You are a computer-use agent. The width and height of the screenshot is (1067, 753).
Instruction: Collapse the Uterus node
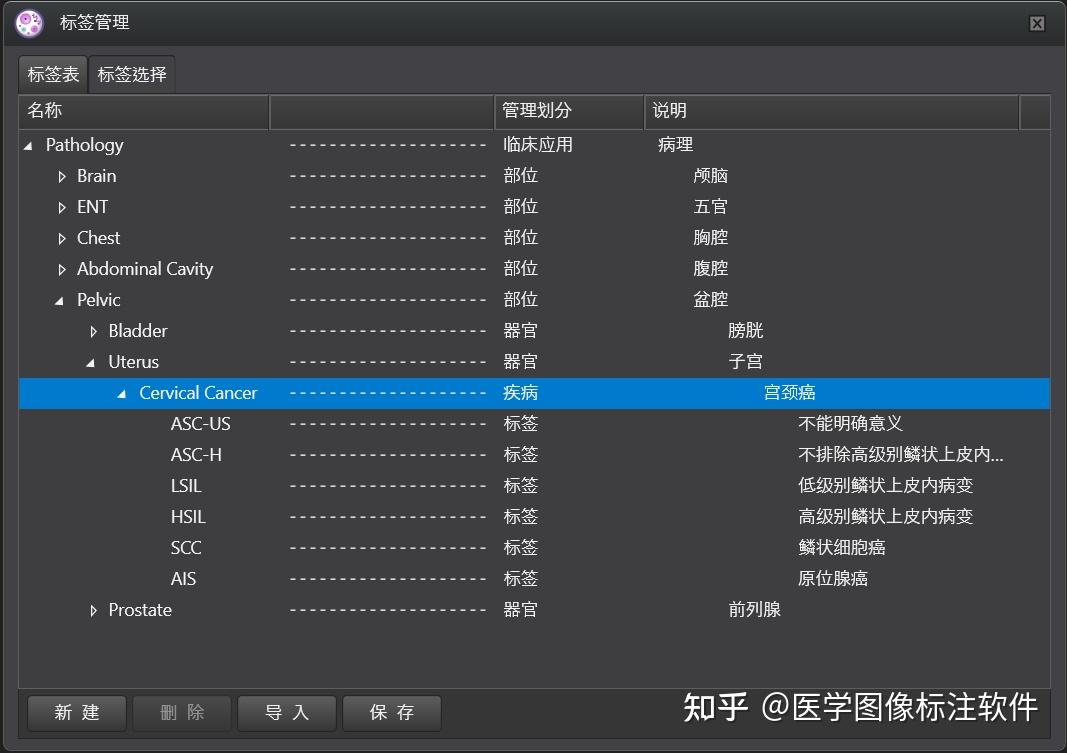[92, 362]
